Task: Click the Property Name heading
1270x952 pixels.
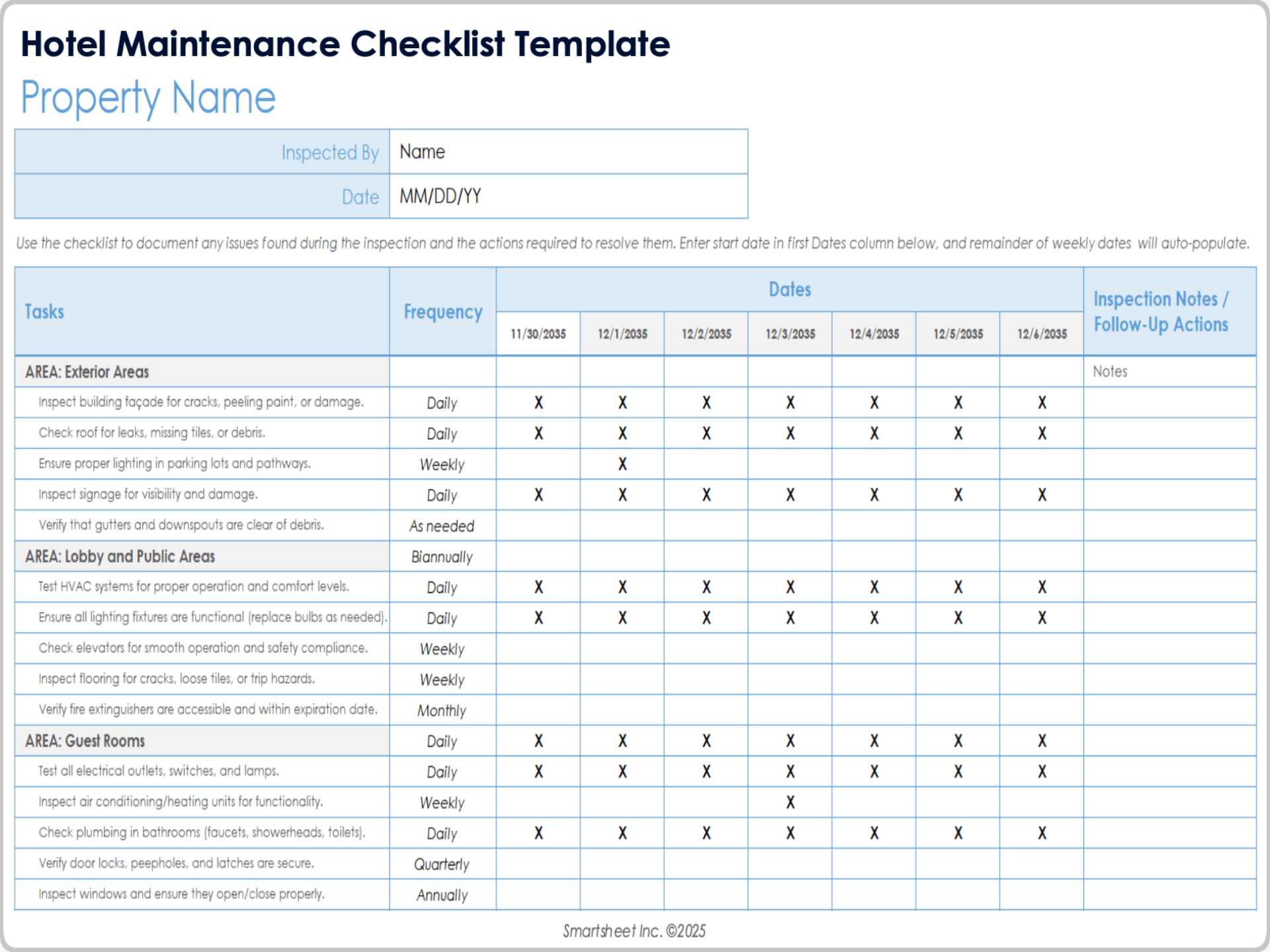Action: 148,98
